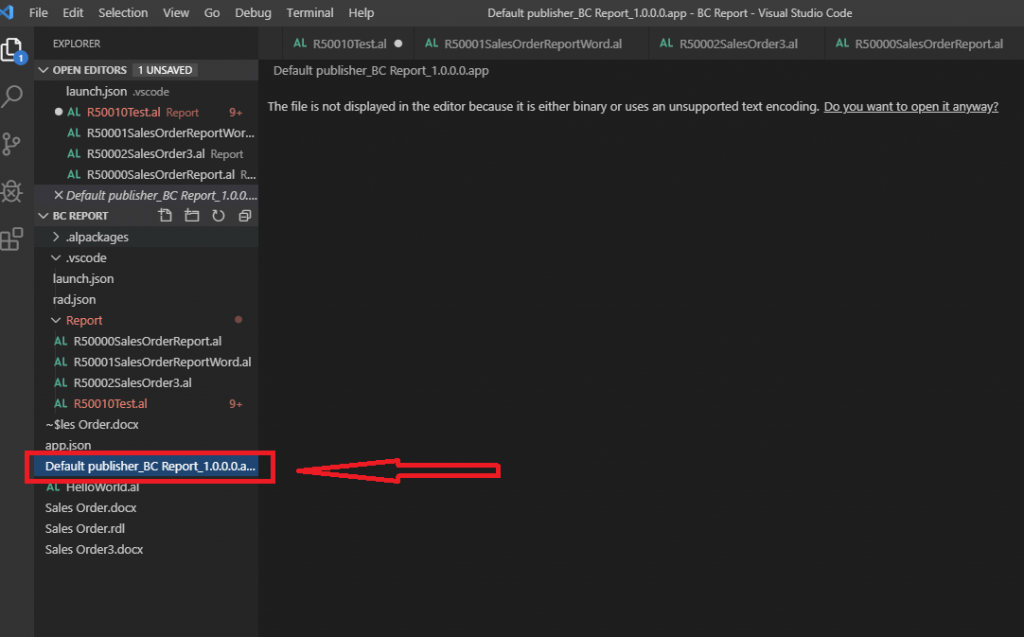Open the Terminal menu
The image size is (1024, 637).
[x=309, y=12]
